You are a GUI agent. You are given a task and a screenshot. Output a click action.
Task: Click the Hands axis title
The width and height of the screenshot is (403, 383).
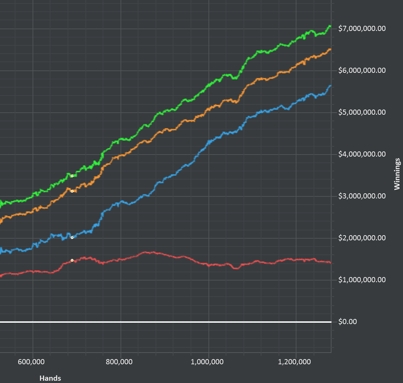(x=50, y=378)
